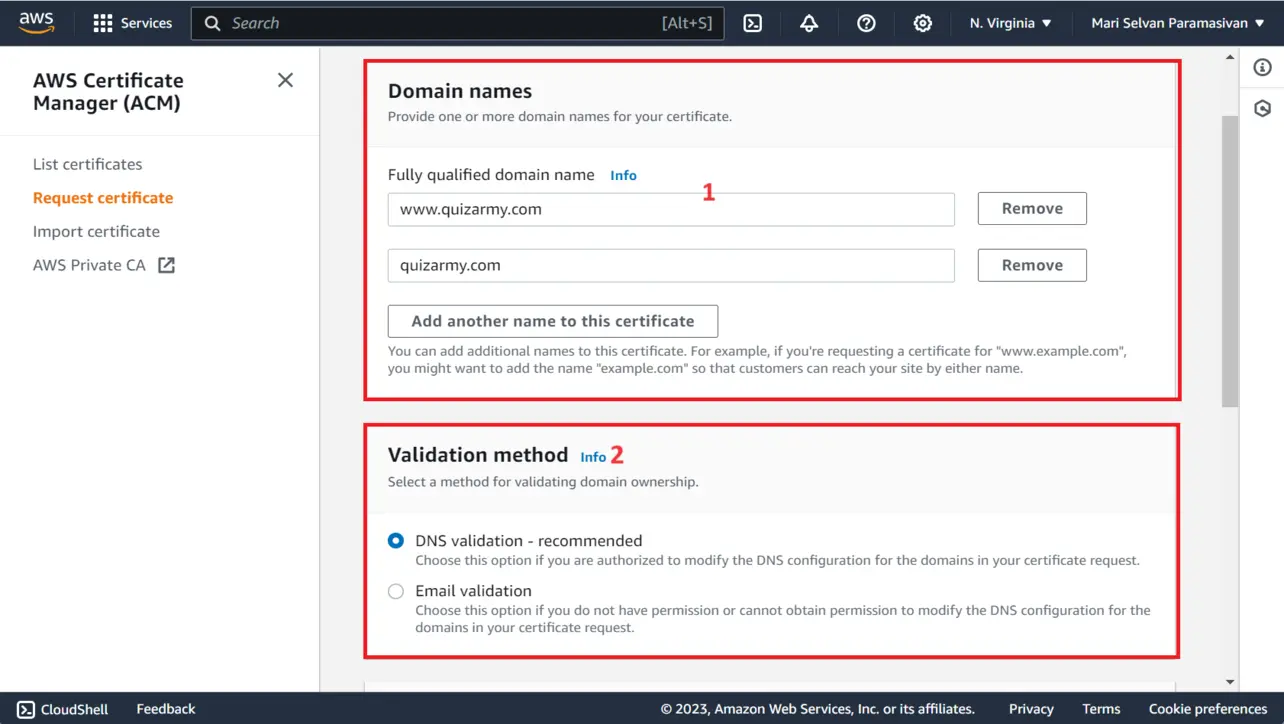Close the ACM navigation sidebar
1284x724 pixels.
point(285,80)
